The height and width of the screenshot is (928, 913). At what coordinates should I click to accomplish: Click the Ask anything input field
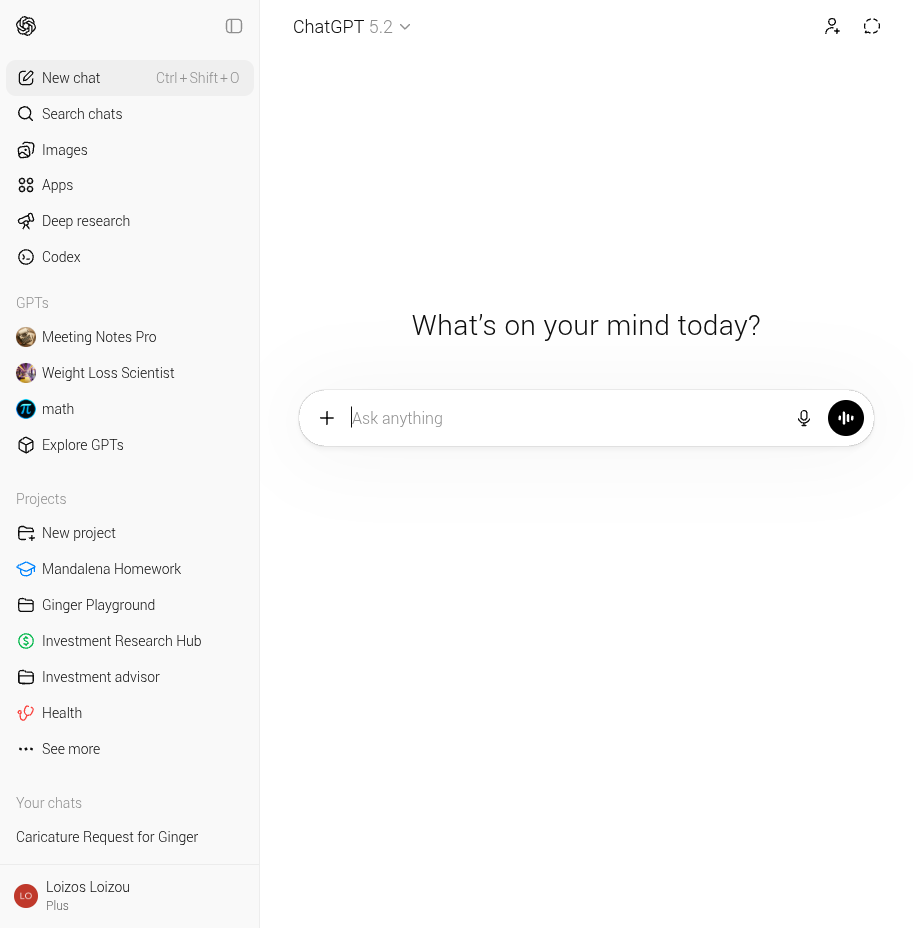[560, 418]
